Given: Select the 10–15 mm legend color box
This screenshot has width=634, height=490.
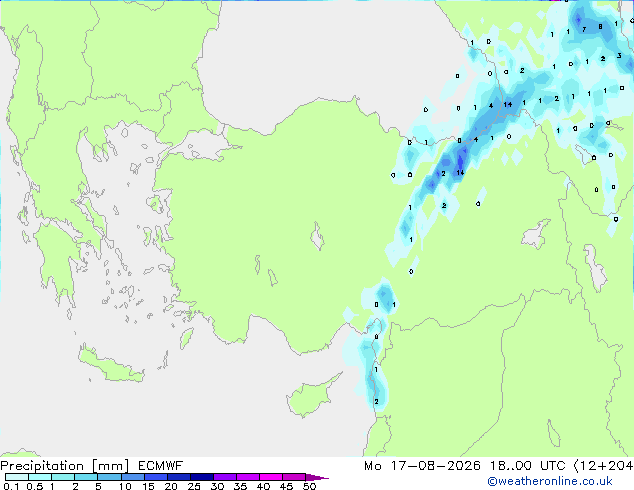Looking at the screenshot, I should pyautogui.click(x=132, y=477).
